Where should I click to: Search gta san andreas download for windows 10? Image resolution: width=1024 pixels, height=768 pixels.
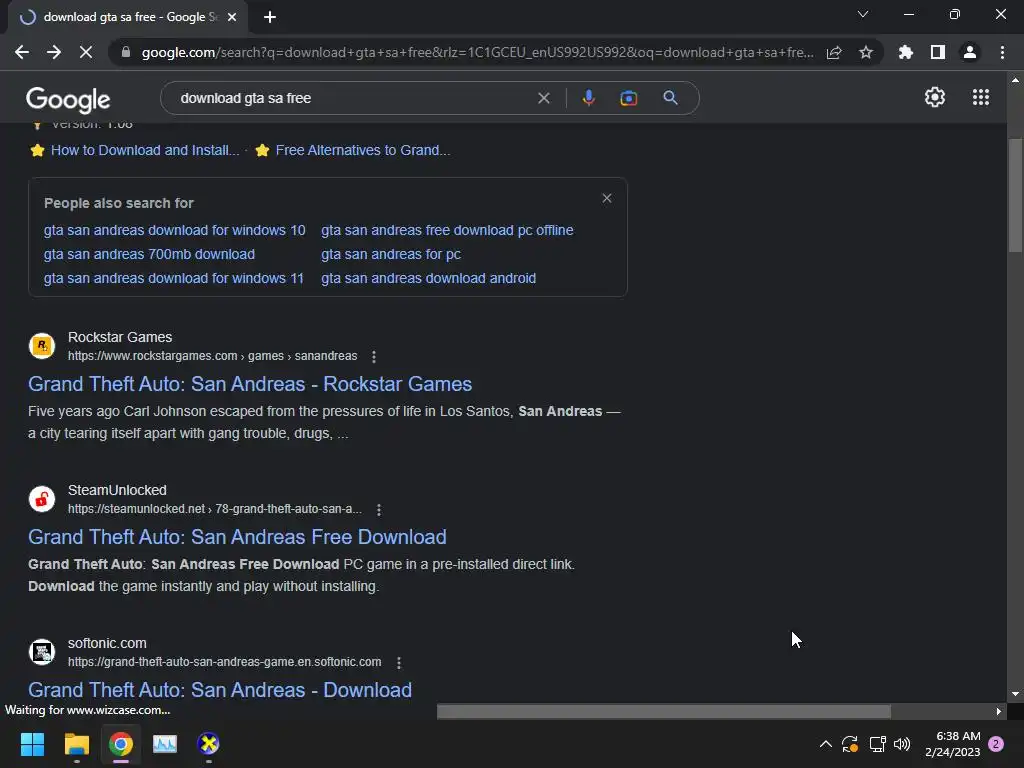pyautogui.click(x=174, y=230)
